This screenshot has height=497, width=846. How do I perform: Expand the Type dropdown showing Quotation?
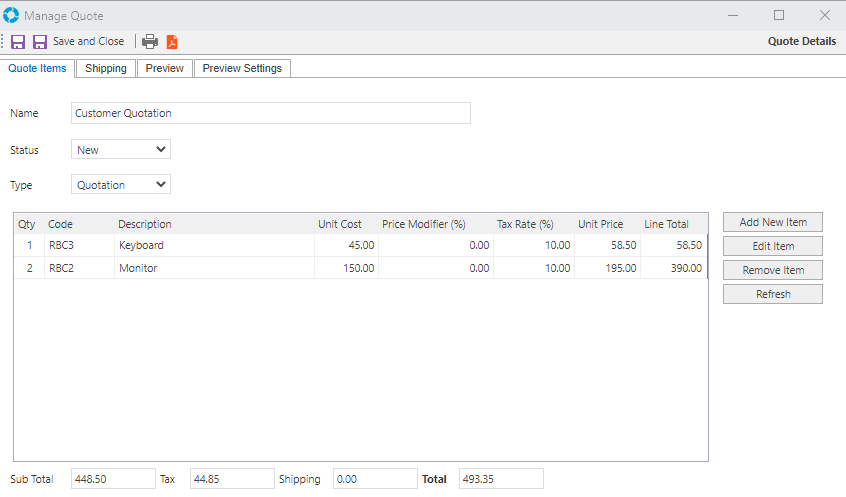point(121,185)
